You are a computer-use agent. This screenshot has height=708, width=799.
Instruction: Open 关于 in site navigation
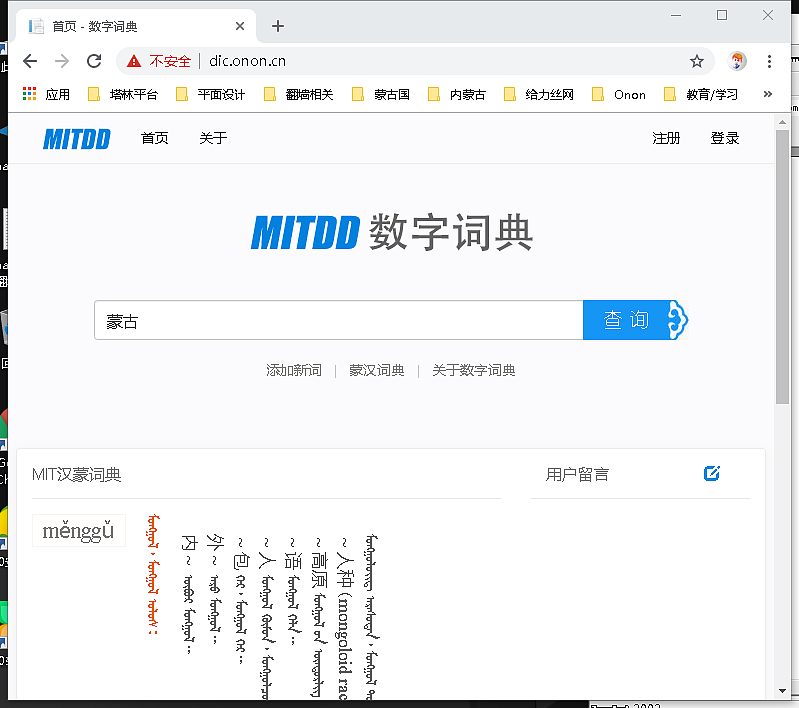pyautogui.click(x=213, y=138)
